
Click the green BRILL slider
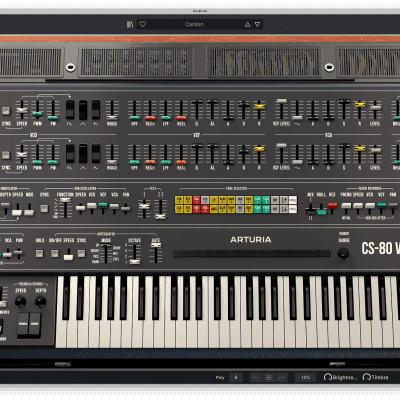pos(321,212)
